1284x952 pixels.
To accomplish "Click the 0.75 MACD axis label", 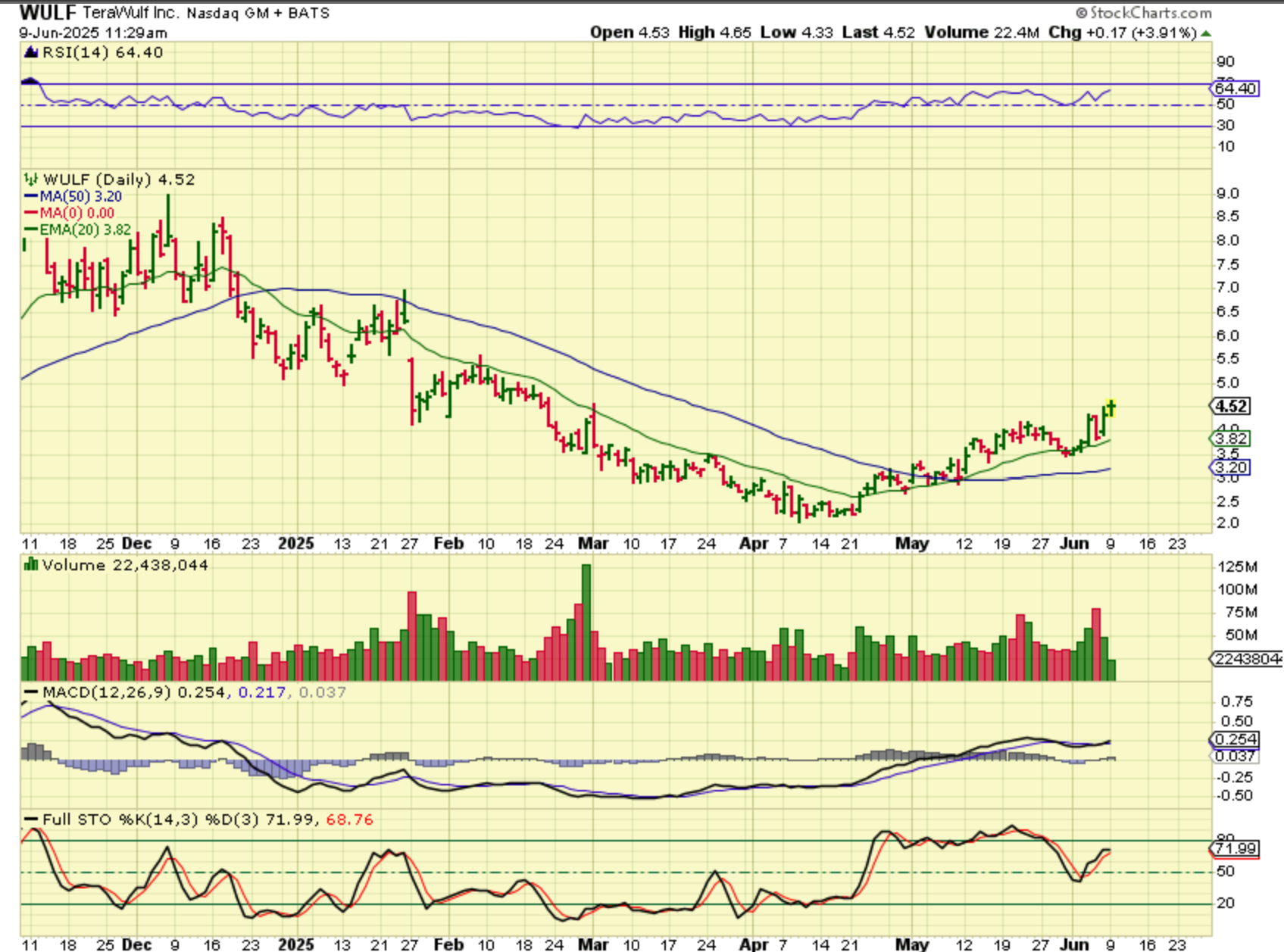I will tap(1236, 702).
